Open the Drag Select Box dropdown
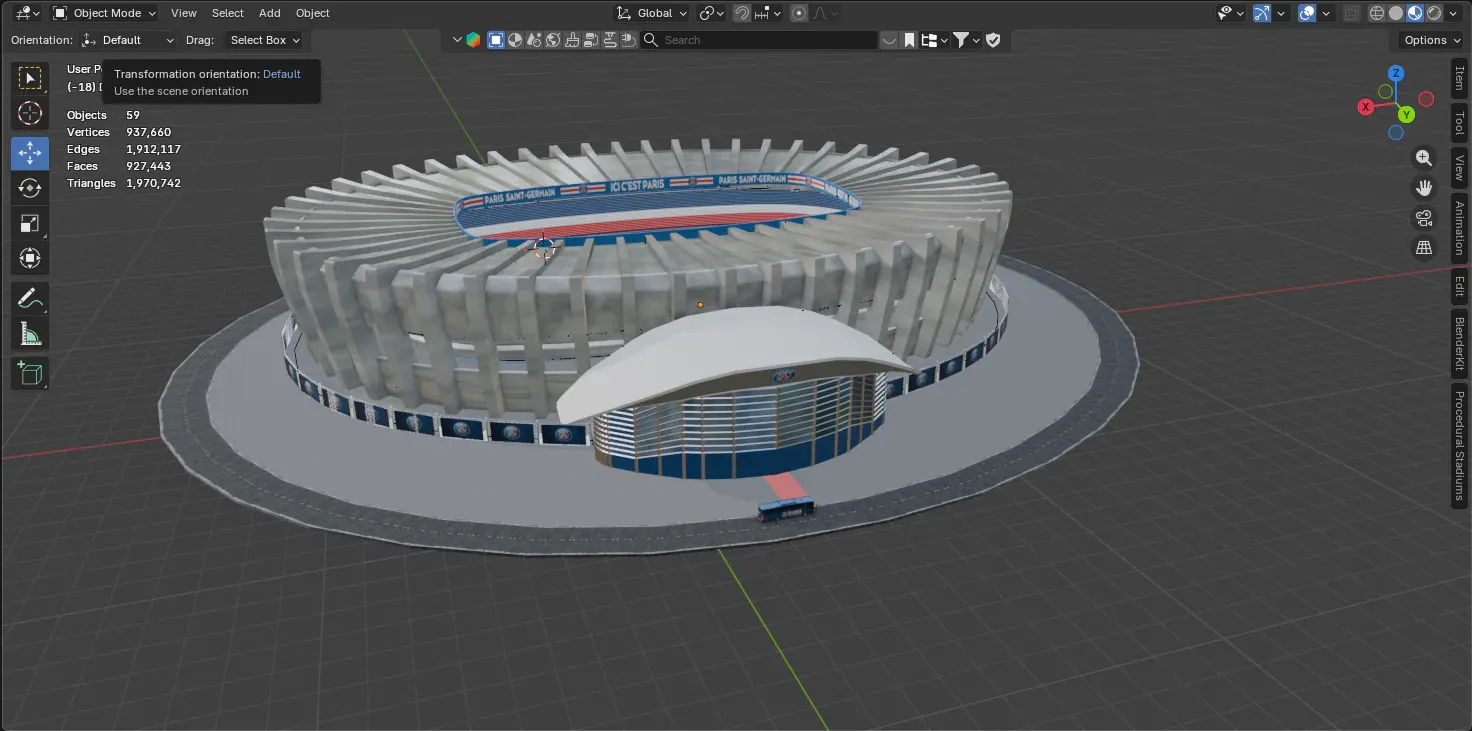 click(264, 40)
